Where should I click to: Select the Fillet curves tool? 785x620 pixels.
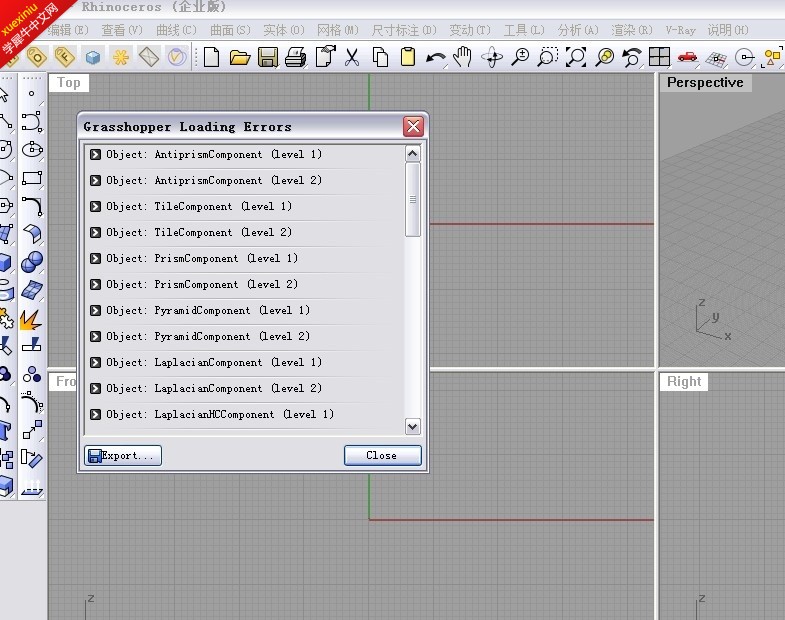point(32,206)
